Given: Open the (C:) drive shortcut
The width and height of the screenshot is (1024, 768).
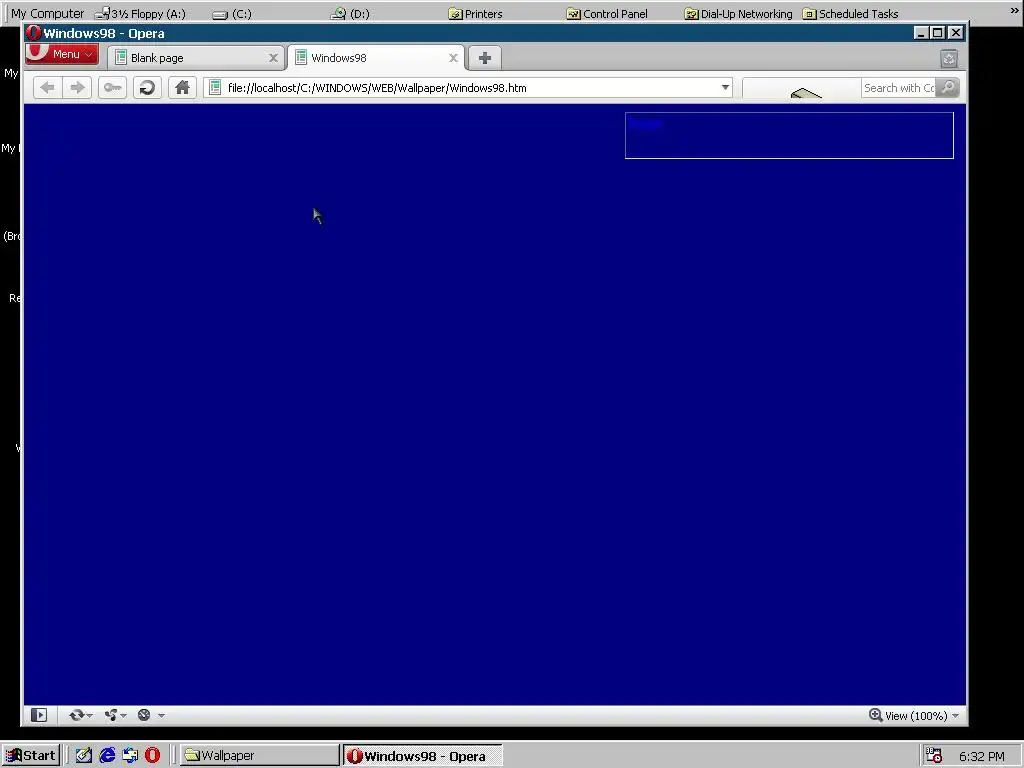Looking at the screenshot, I should [x=232, y=14].
